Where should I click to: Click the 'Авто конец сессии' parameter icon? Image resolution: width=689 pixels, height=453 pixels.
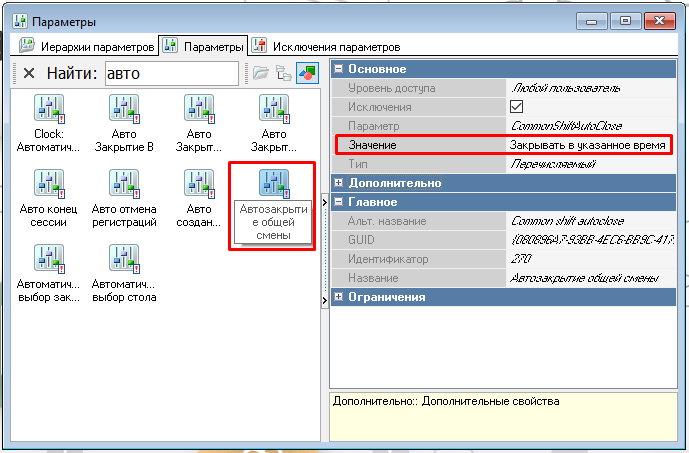(49, 185)
